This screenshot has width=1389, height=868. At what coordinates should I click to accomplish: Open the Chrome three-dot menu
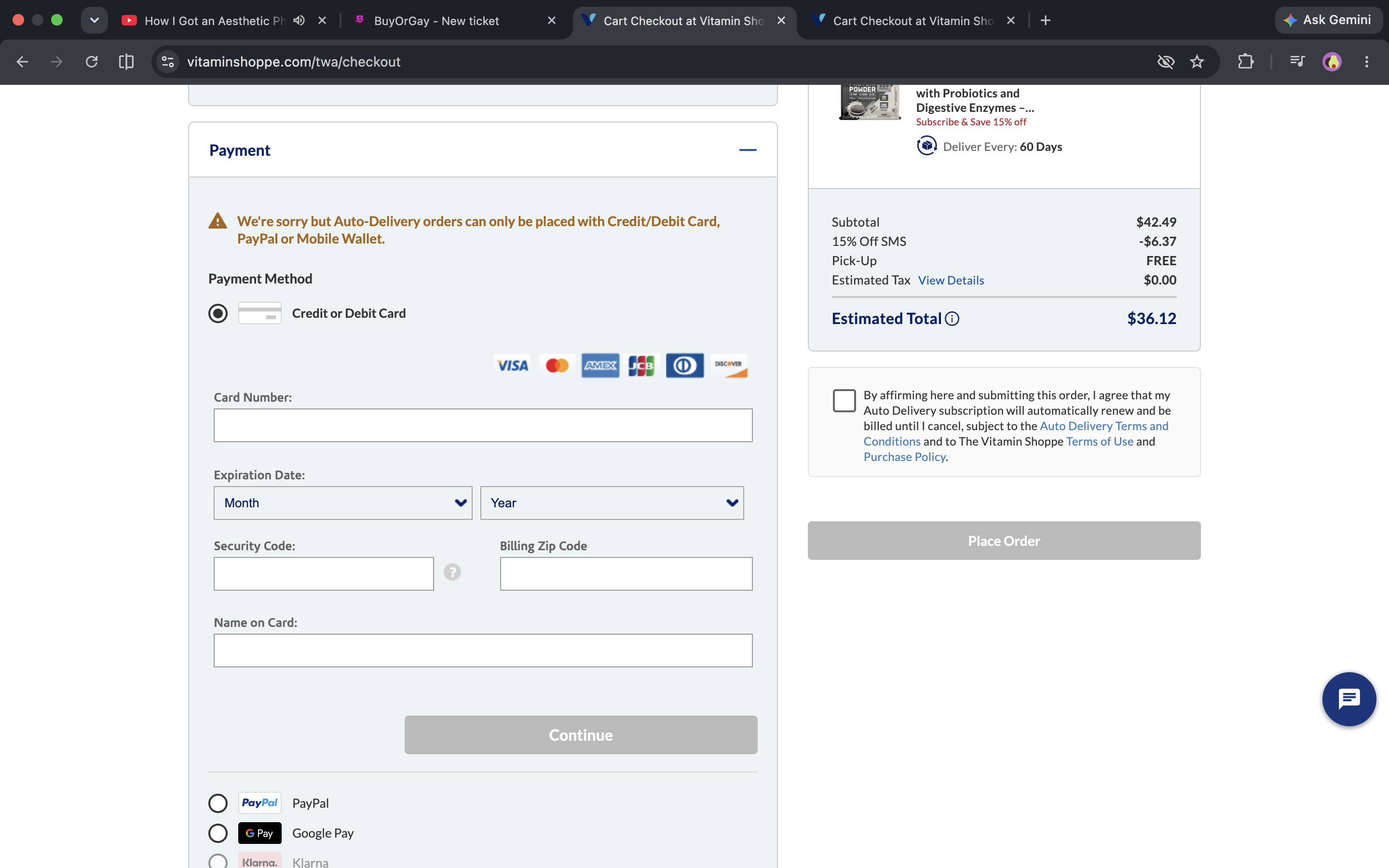click(1367, 61)
